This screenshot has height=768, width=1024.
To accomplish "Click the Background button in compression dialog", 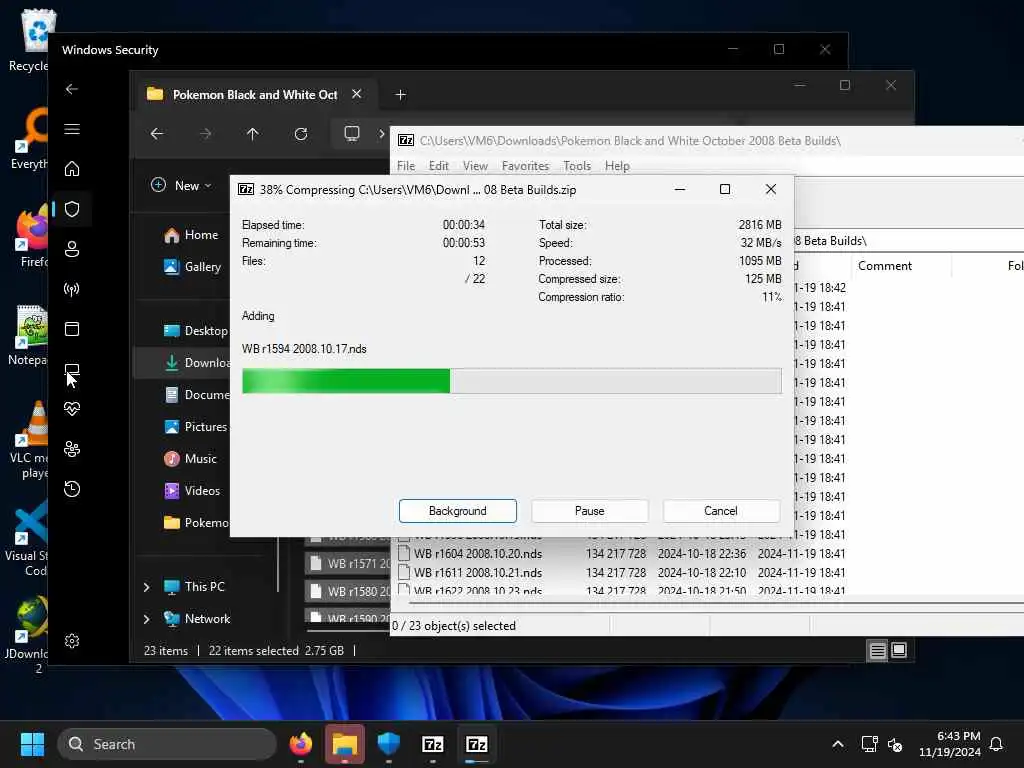I will tap(457, 511).
